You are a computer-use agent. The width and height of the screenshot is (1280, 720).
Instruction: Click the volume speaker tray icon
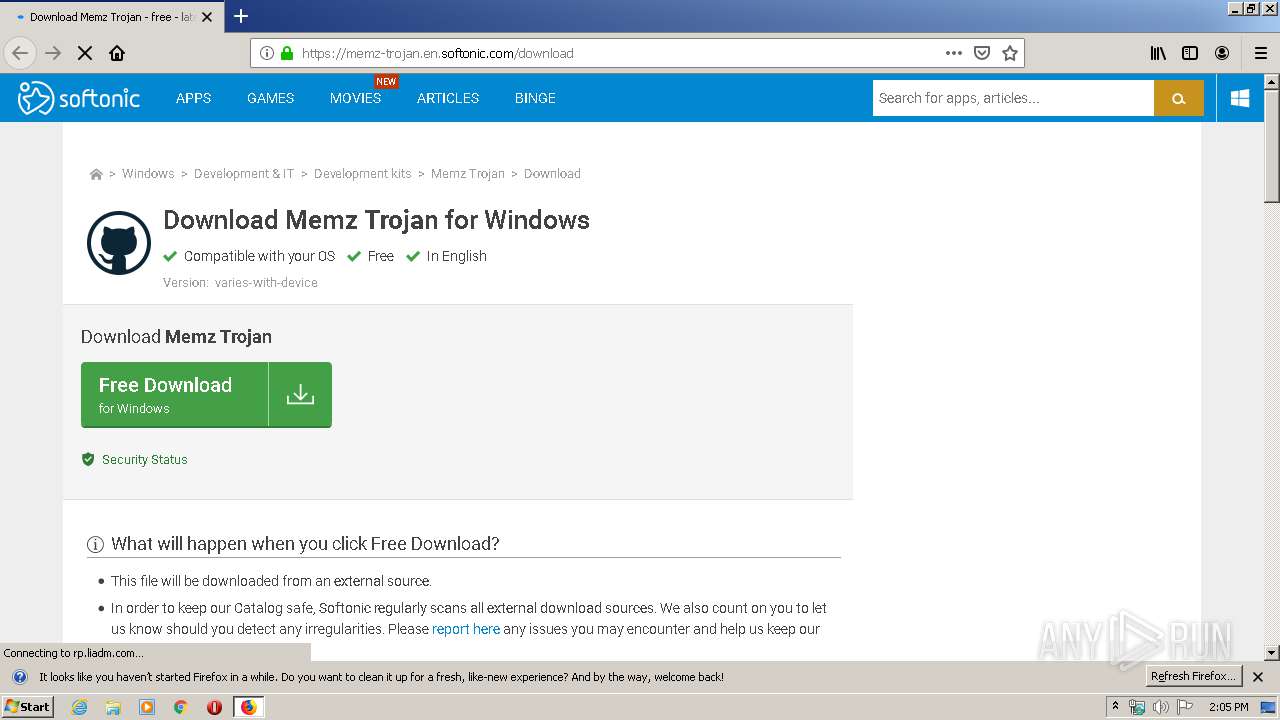[x=1160, y=707]
